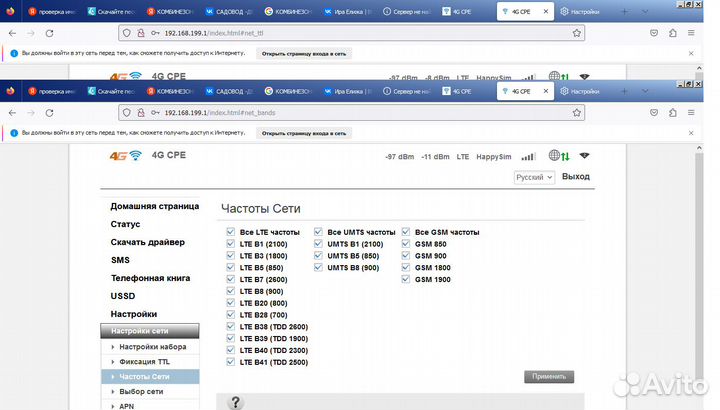Screen dimensions: 720x410
Task: Uncheck the UMTS B8 (900) checkbox
Action: [x=319, y=267]
